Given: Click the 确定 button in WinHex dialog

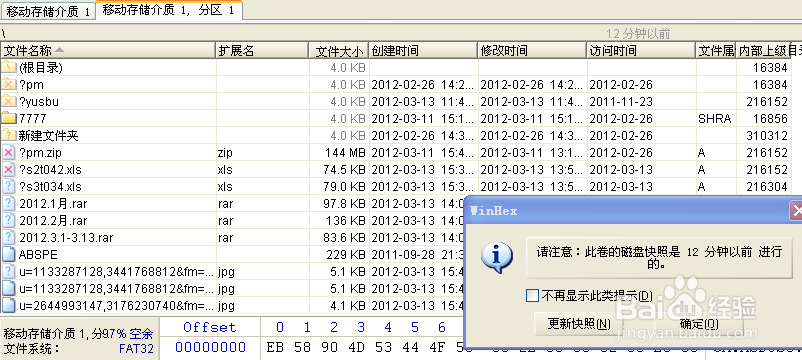Looking at the screenshot, I should point(699,324).
